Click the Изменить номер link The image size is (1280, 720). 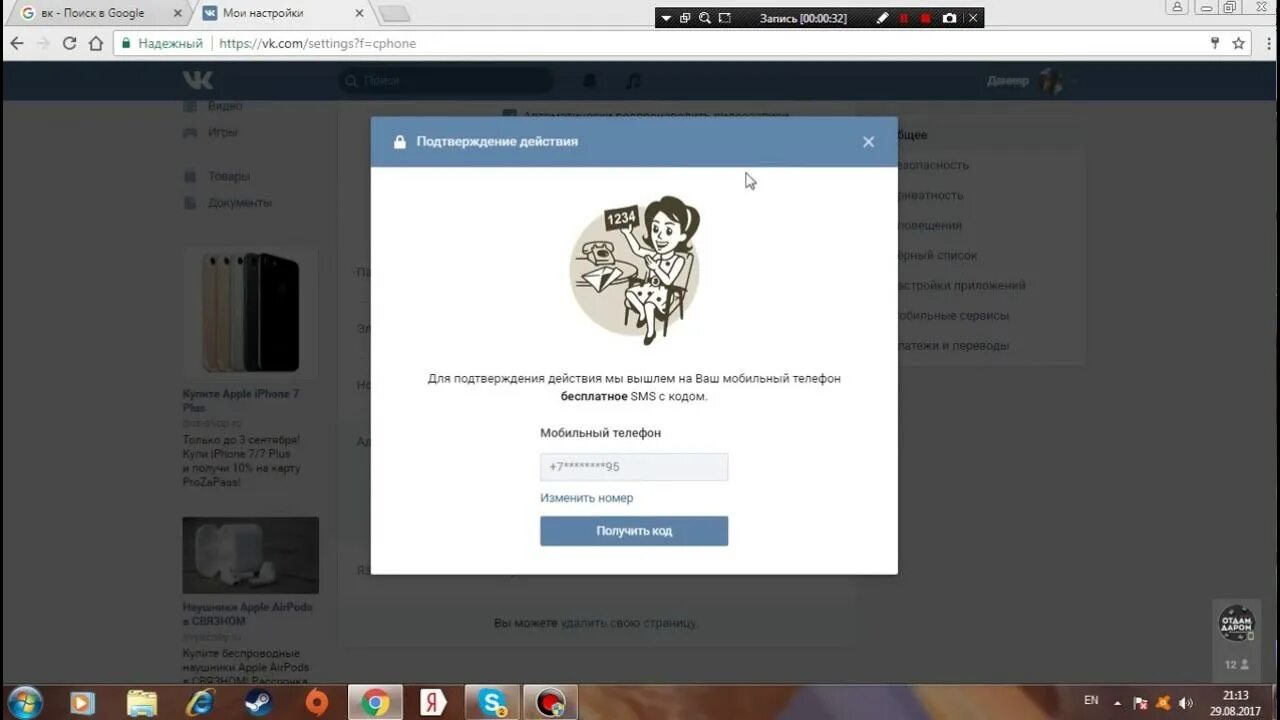[586, 498]
